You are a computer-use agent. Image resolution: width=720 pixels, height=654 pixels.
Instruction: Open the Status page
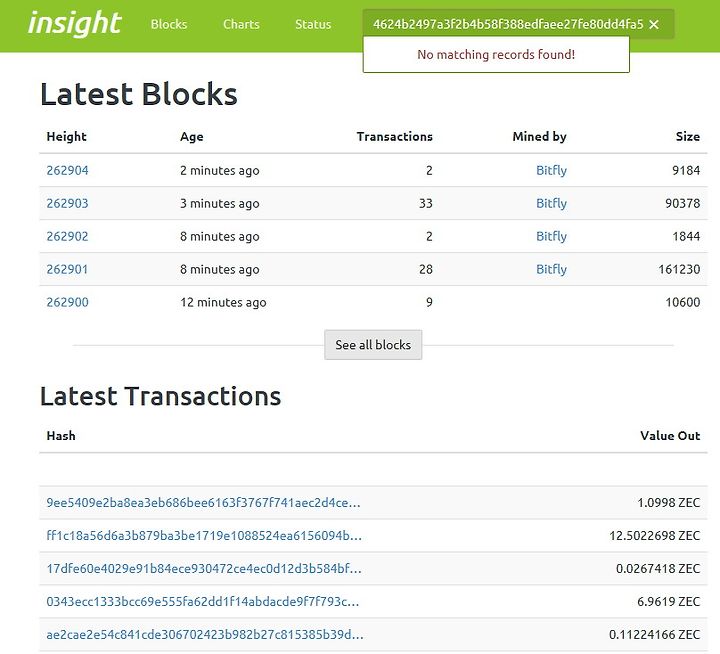(313, 24)
